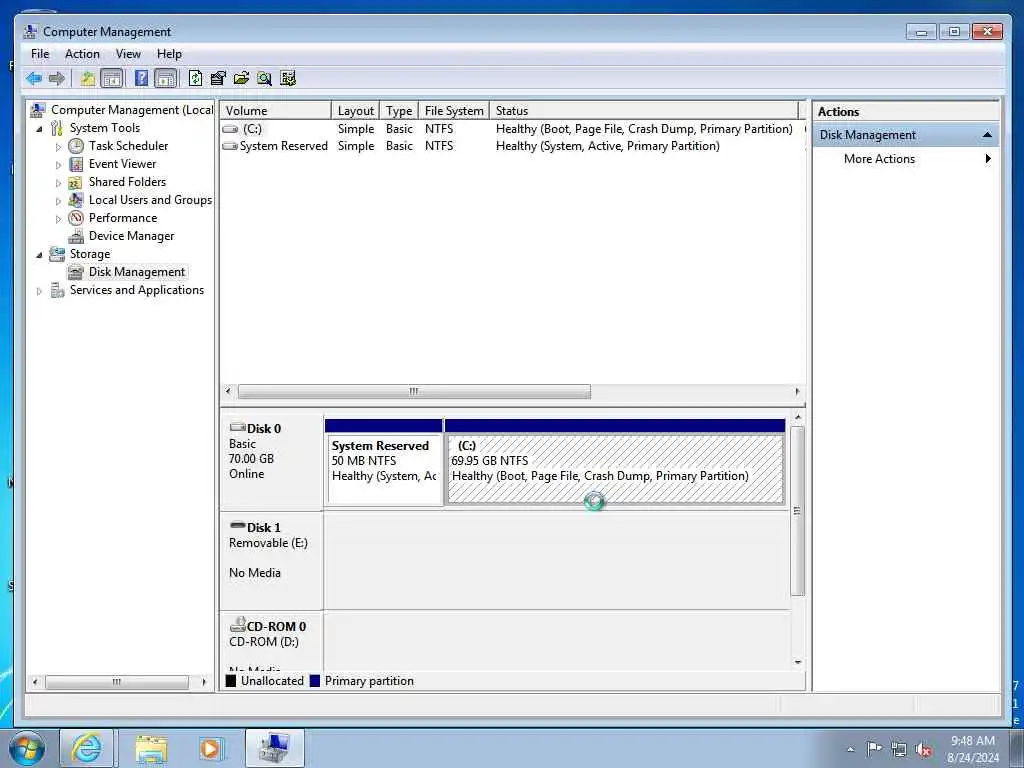This screenshot has width=1024, height=768.
Task: Open Windows Media Player from taskbar
Action: tap(211, 748)
